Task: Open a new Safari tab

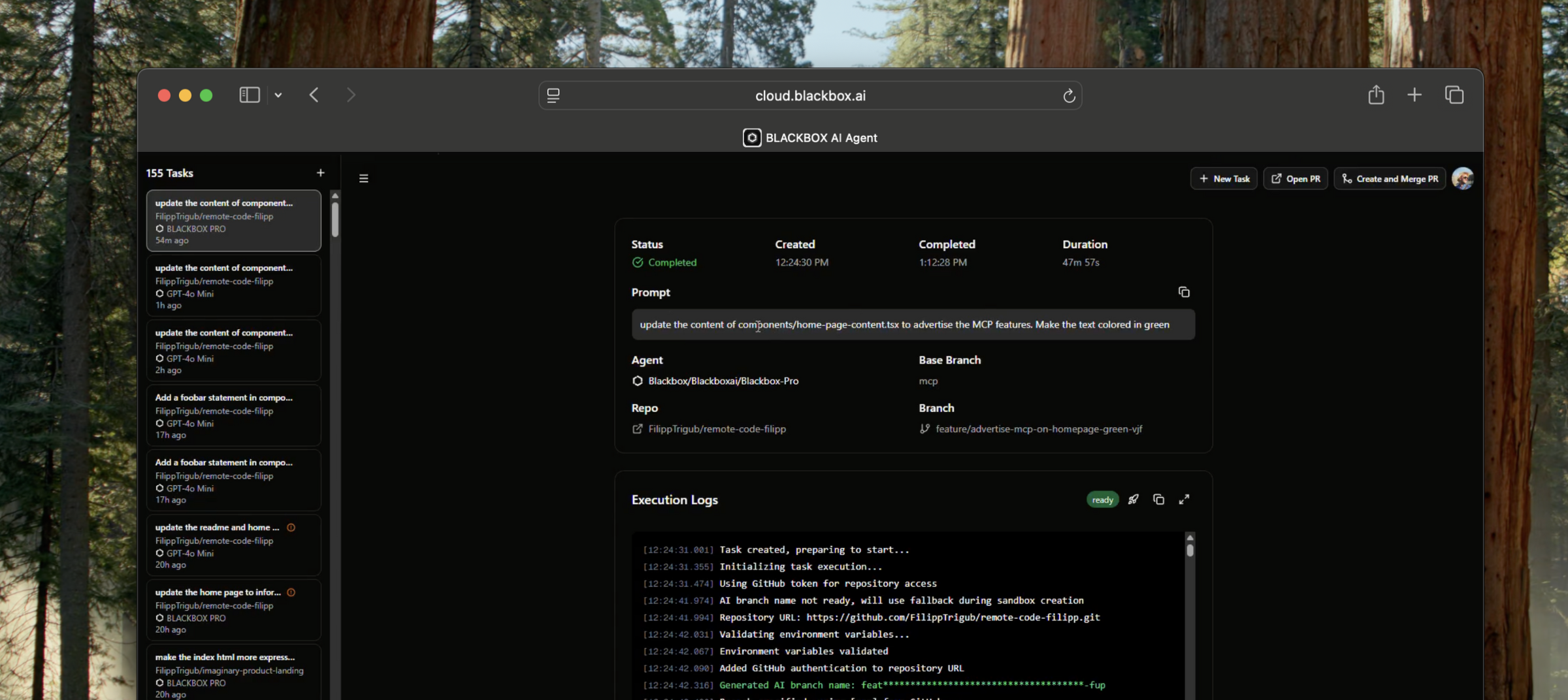Action: tap(1414, 95)
